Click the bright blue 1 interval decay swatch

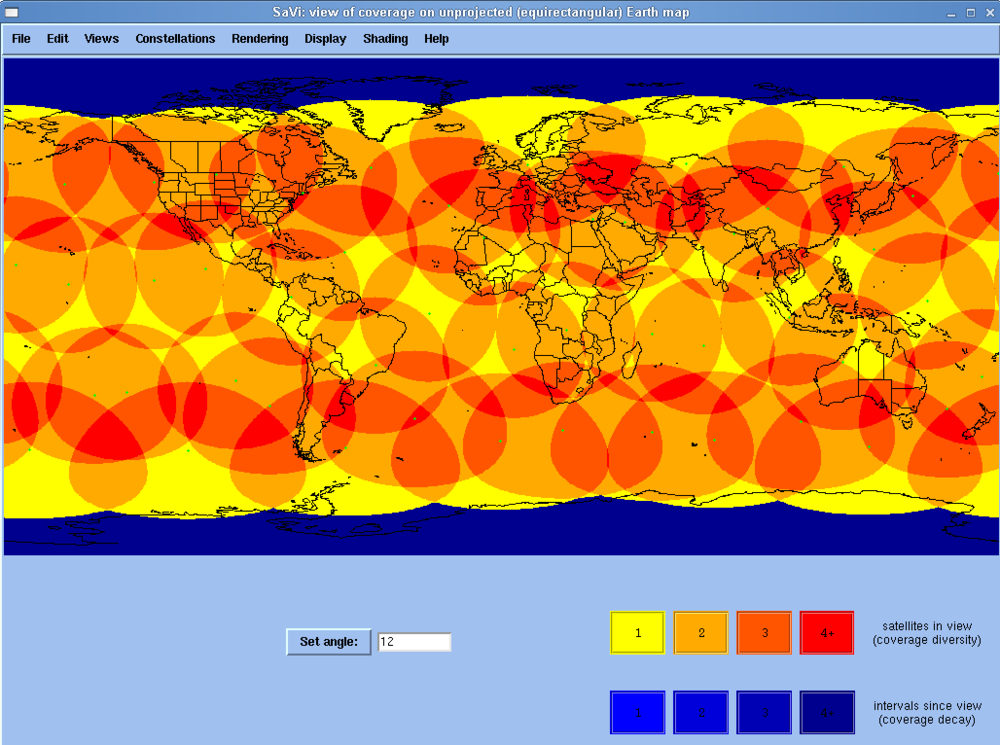click(x=638, y=712)
